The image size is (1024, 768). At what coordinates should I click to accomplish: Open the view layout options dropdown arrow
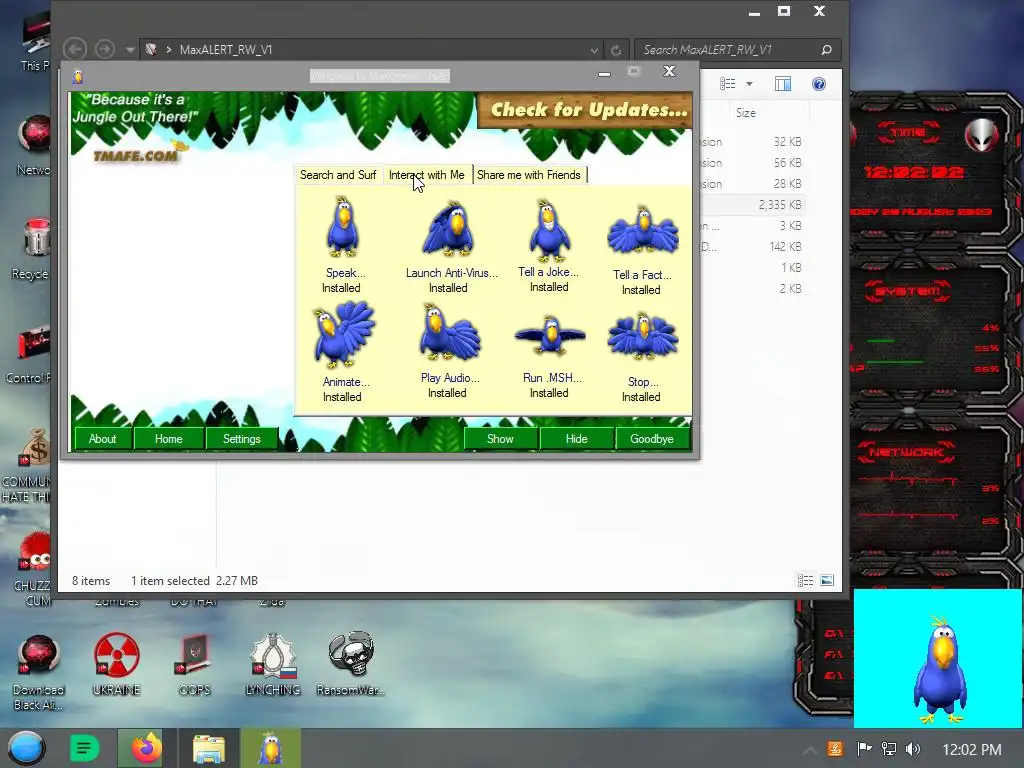(x=750, y=84)
